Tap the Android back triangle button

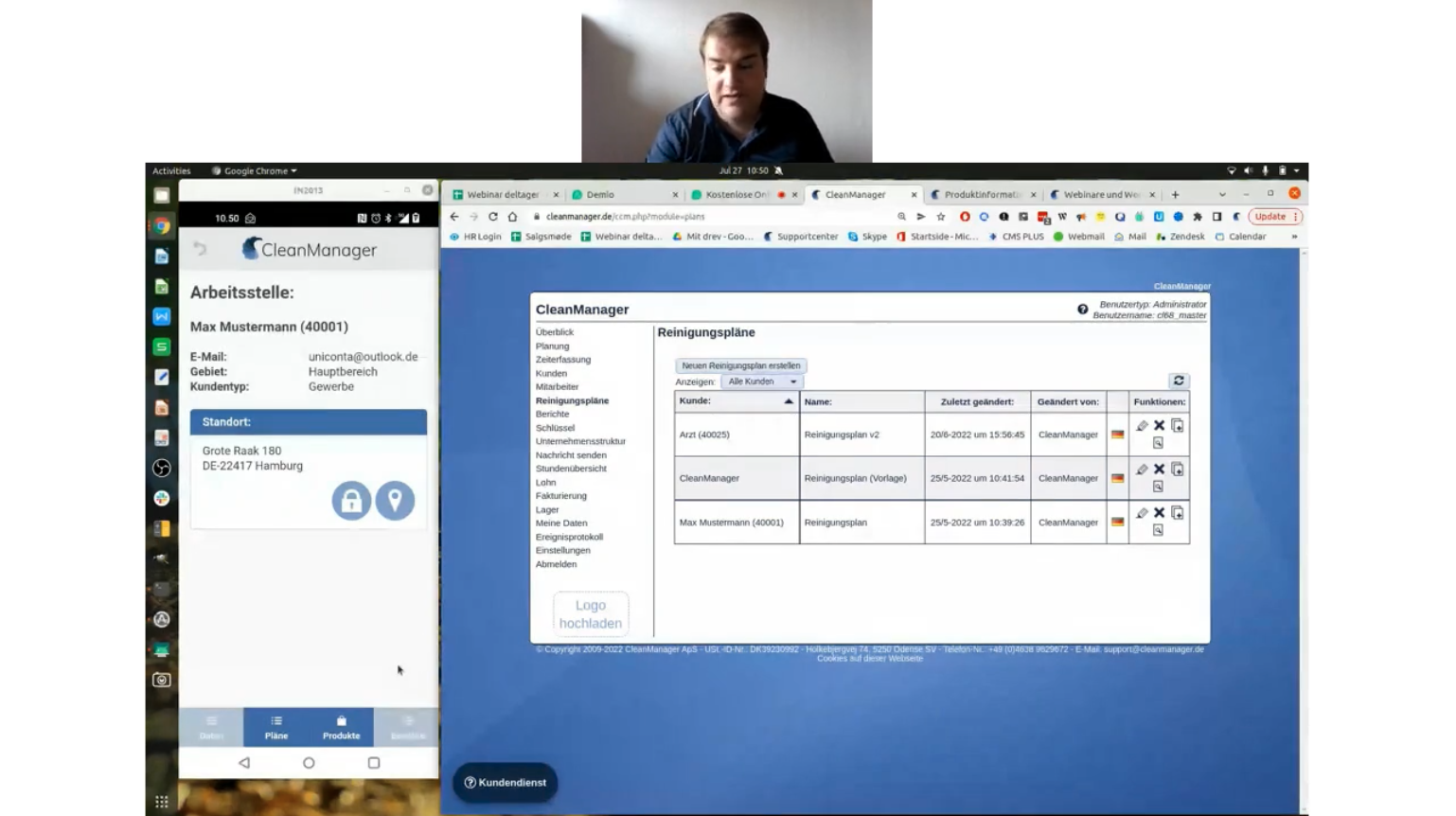point(244,762)
